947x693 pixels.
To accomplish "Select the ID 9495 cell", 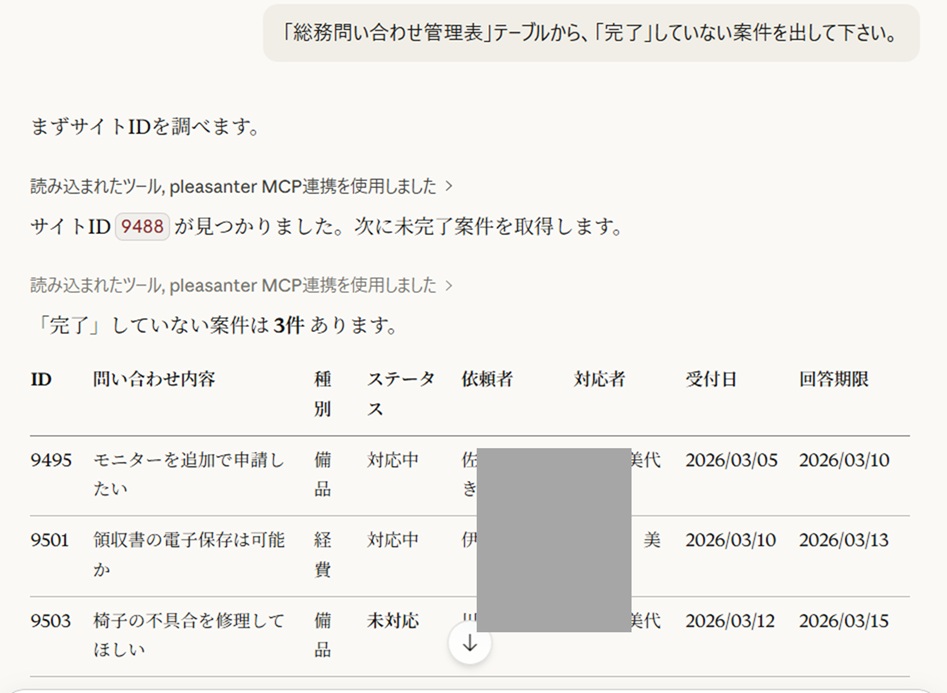I will (x=51, y=461).
